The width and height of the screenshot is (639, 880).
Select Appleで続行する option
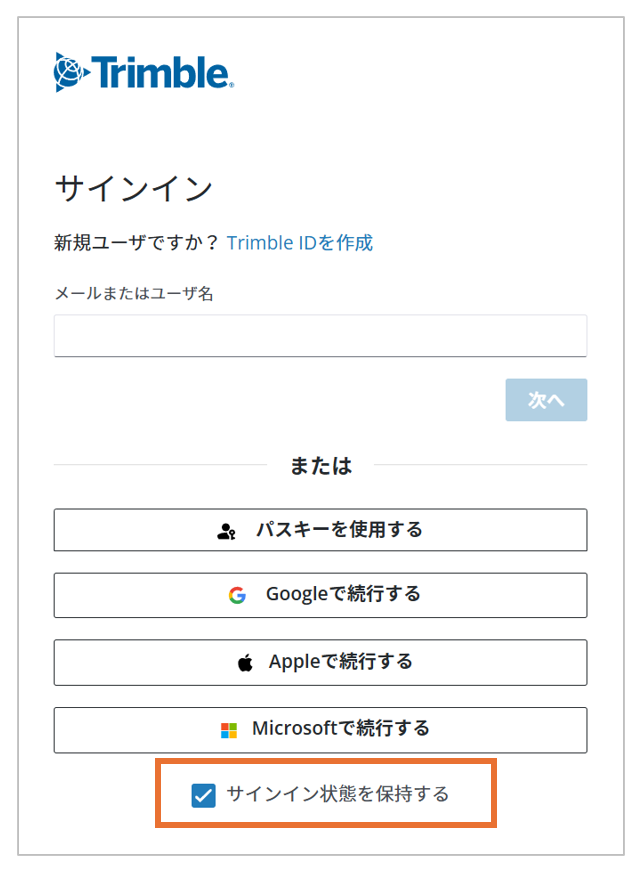tap(320, 662)
